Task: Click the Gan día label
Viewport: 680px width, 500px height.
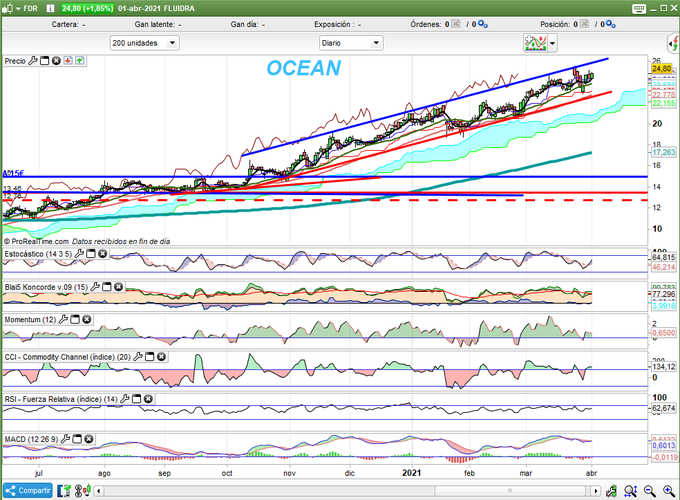Action: point(244,24)
